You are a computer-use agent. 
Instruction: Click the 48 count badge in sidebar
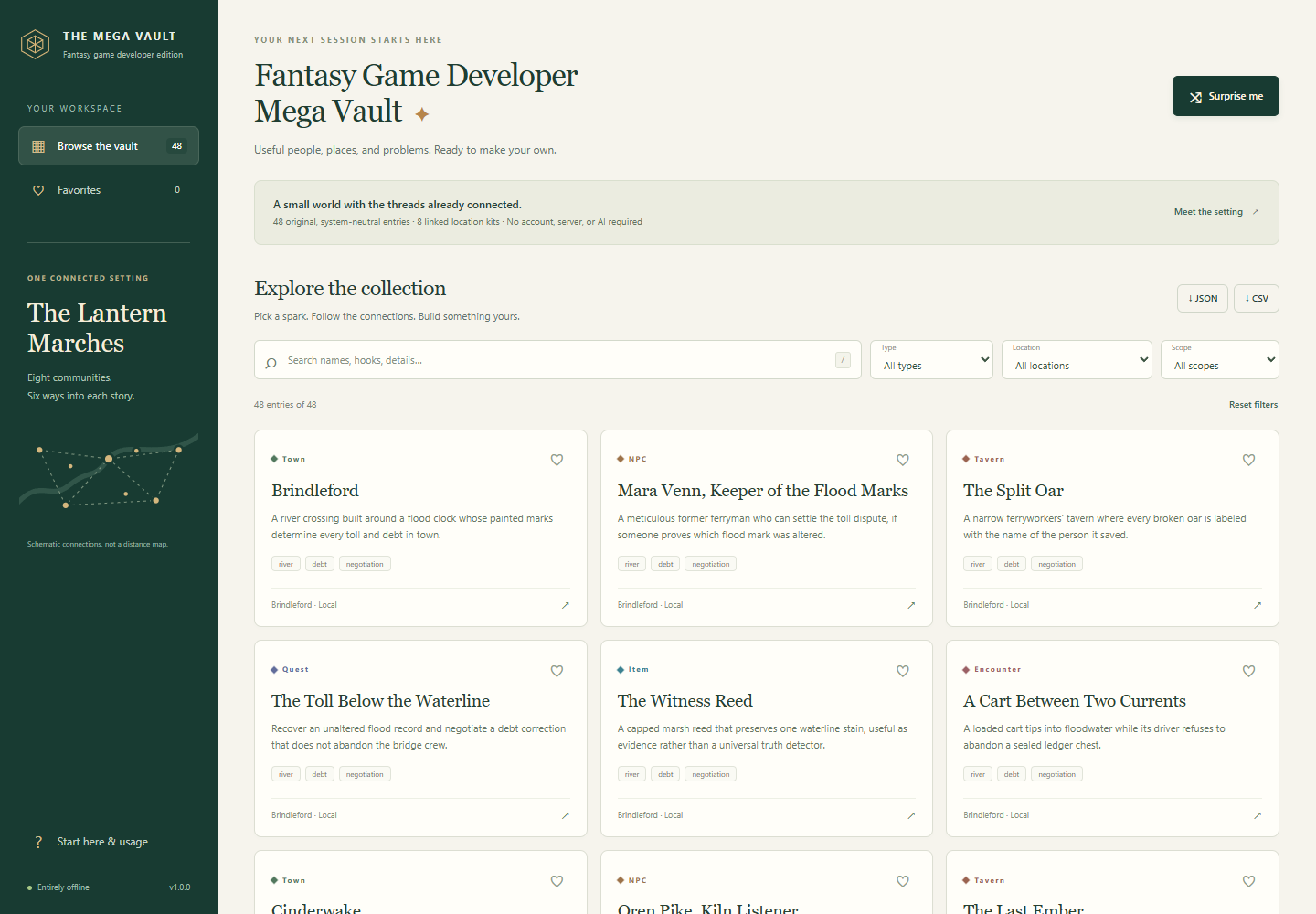click(x=177, y=146)
